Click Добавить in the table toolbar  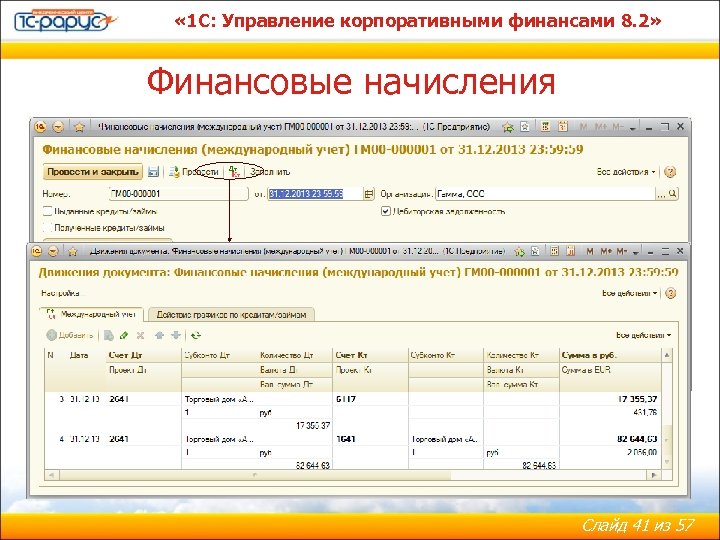click(70, 335)
